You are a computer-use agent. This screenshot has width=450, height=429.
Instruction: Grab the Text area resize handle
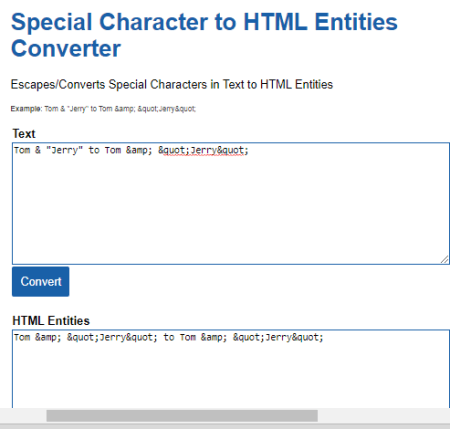(444, 259)
